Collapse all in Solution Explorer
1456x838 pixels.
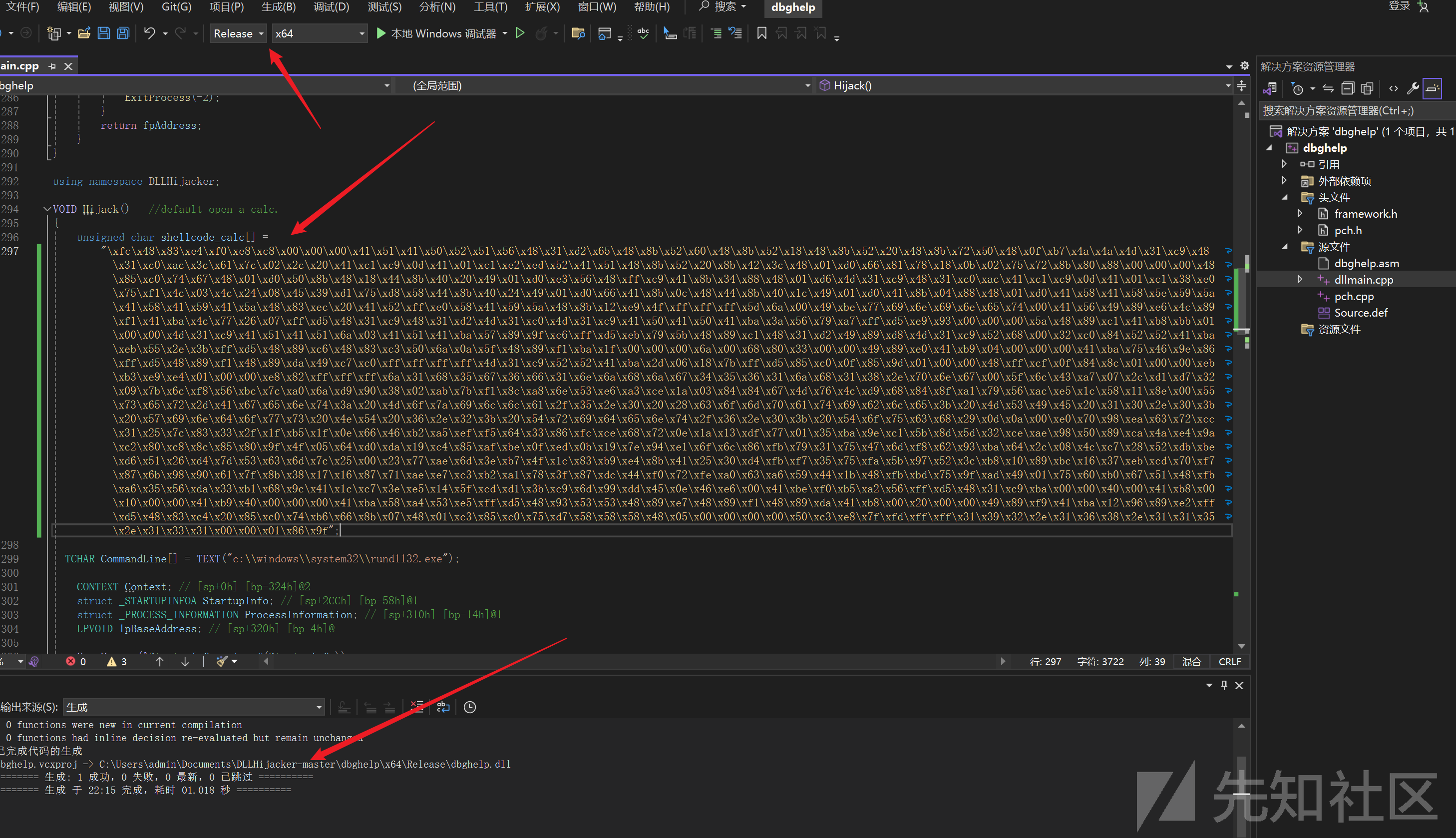1347,88
